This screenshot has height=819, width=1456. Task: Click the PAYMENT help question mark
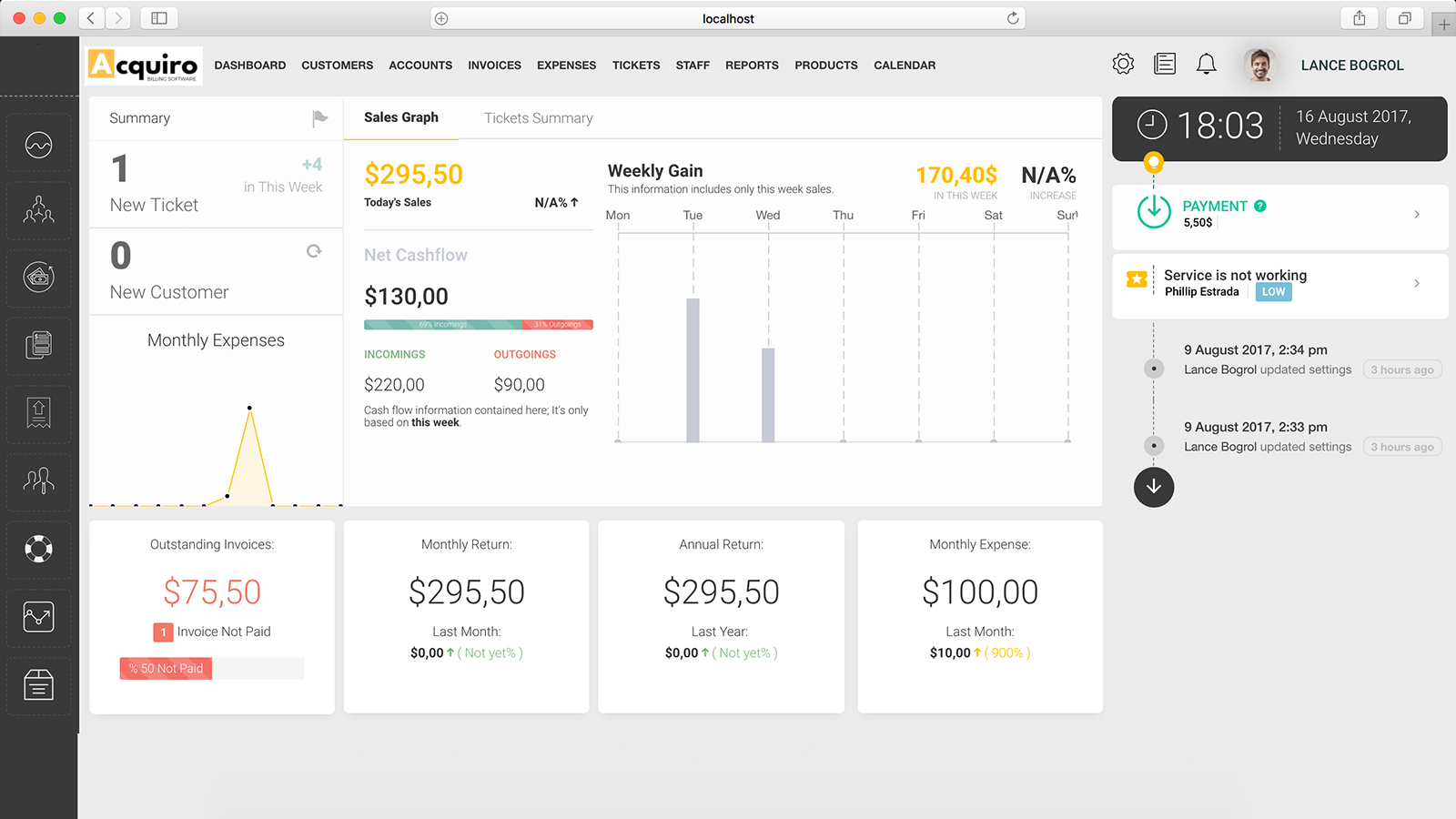coord(1260,207)
